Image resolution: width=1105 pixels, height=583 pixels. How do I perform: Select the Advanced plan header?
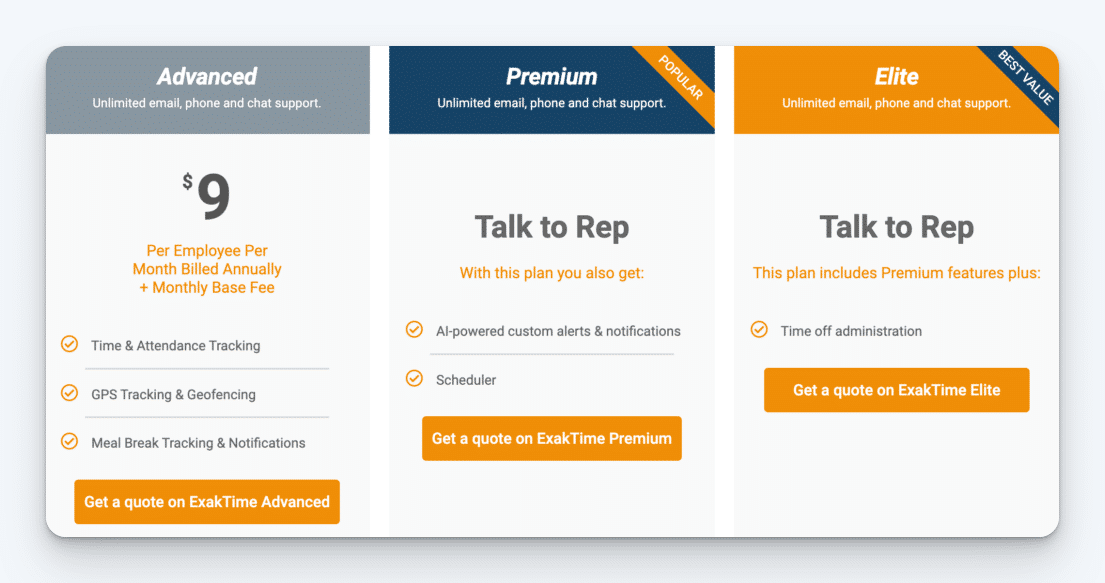207,76
